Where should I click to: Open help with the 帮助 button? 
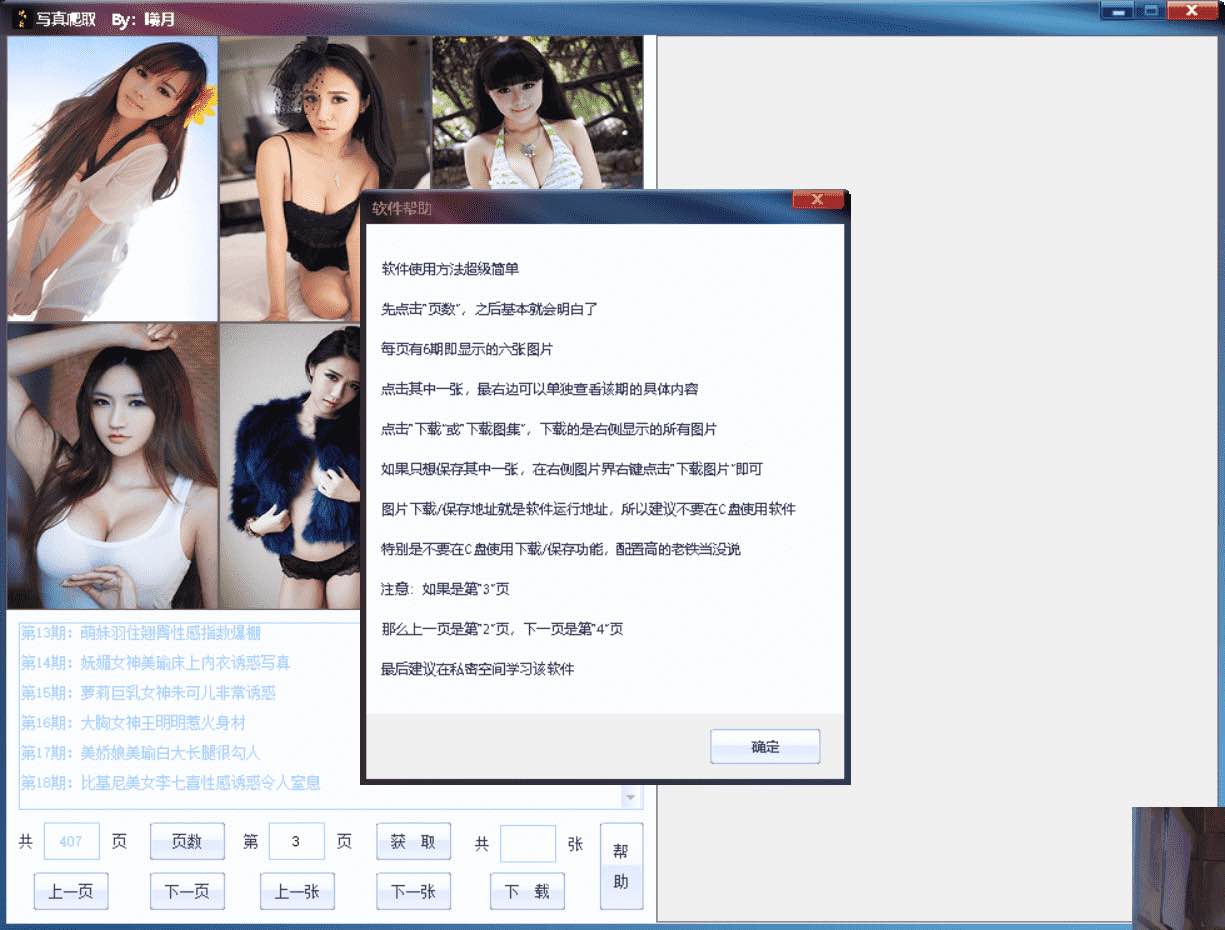click(621, 866)
